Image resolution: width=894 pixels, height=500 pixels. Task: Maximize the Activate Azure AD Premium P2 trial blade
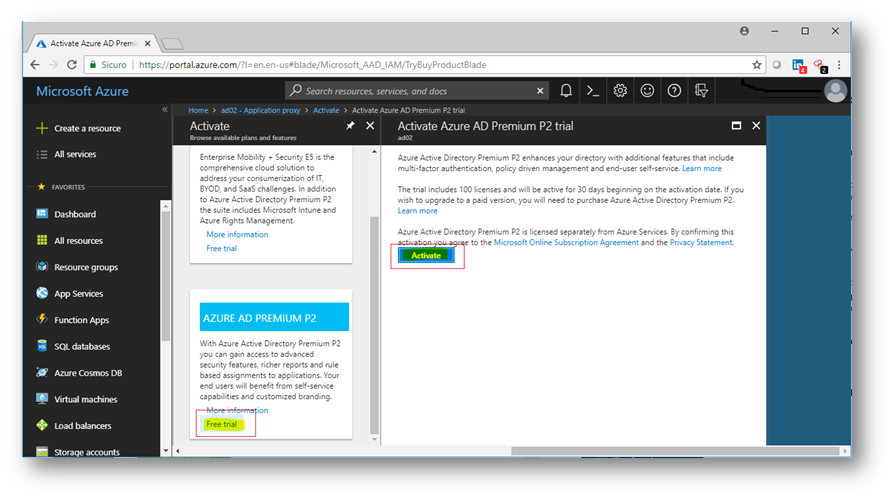[x=736, y=125]
